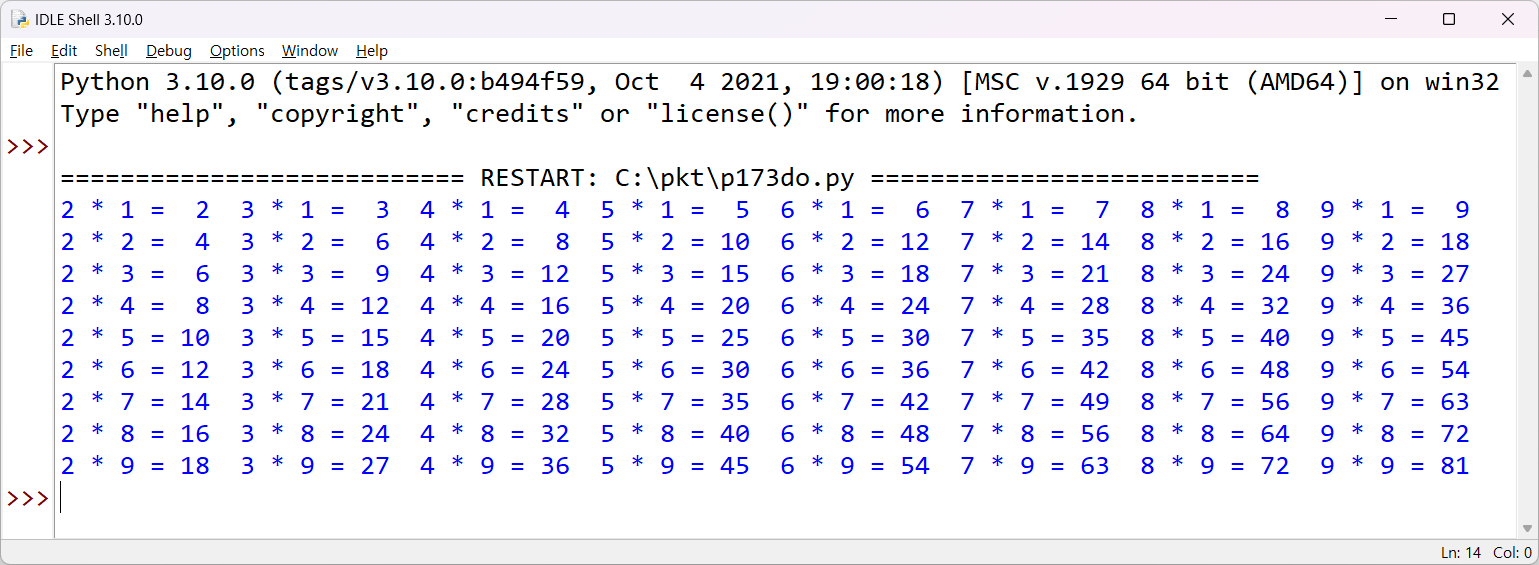Click the '9 * 9 = 81' output
Screen dimensions: 1539x565
tap(1395, 466)
